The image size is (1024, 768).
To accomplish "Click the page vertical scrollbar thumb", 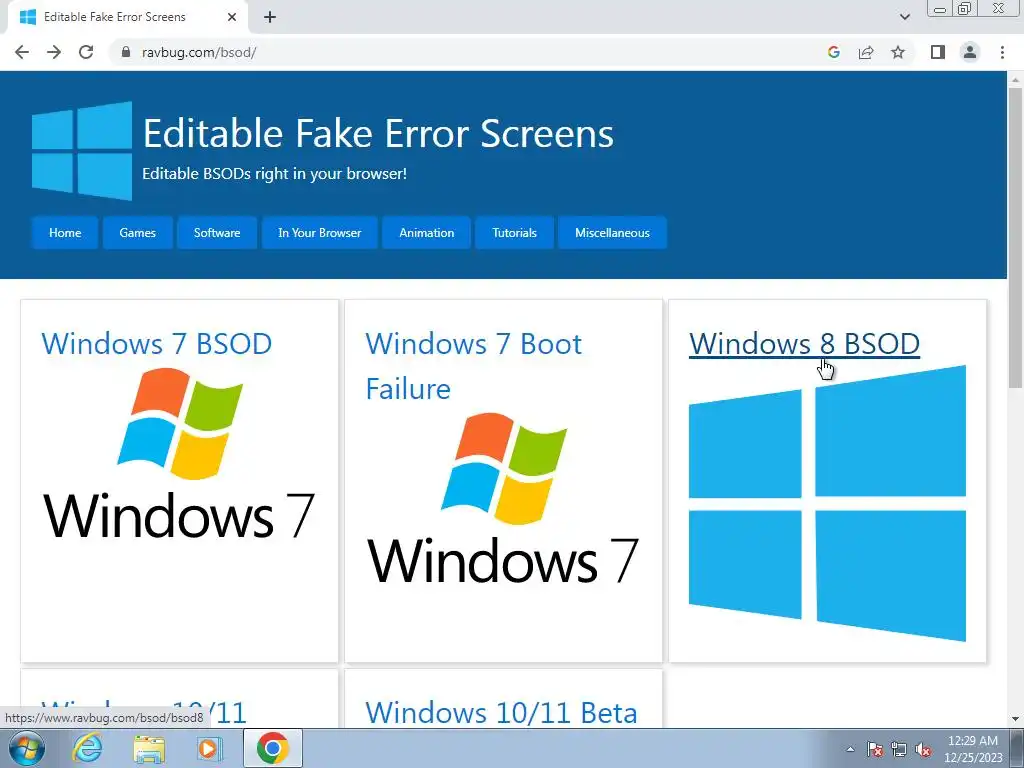I will 1015,238.
